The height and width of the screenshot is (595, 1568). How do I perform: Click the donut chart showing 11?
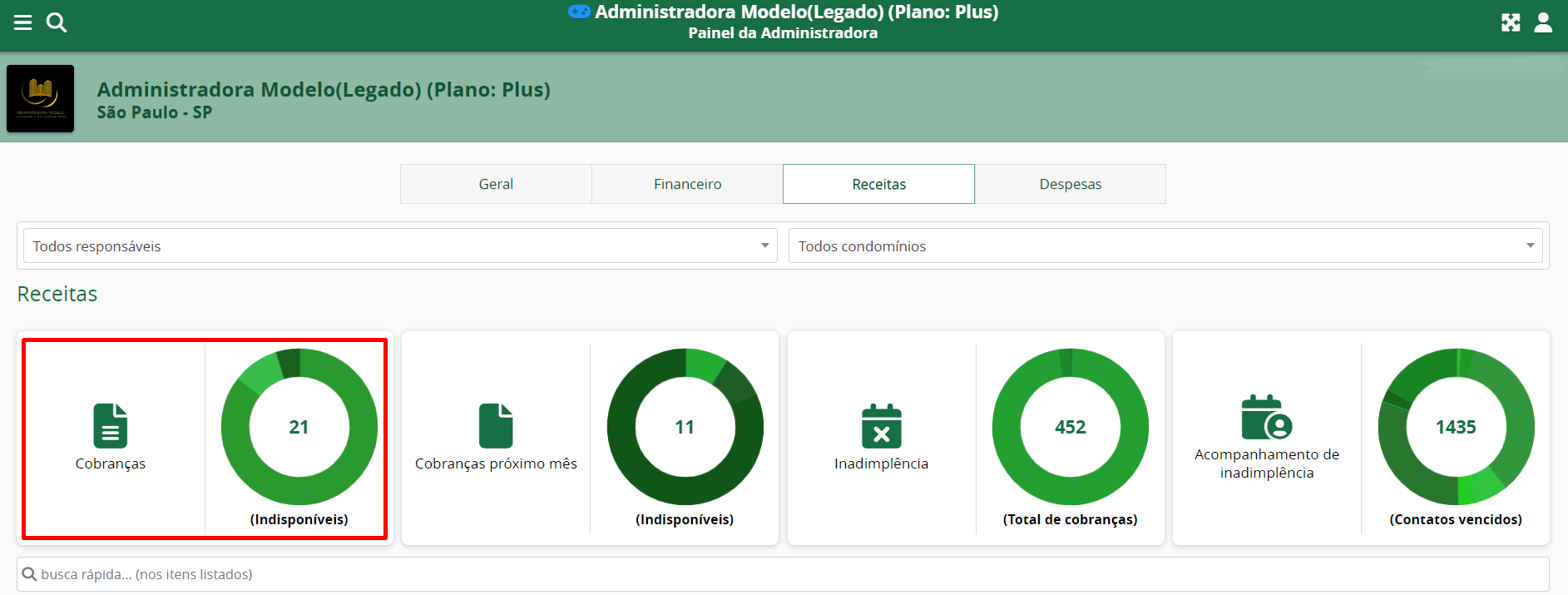685,427
